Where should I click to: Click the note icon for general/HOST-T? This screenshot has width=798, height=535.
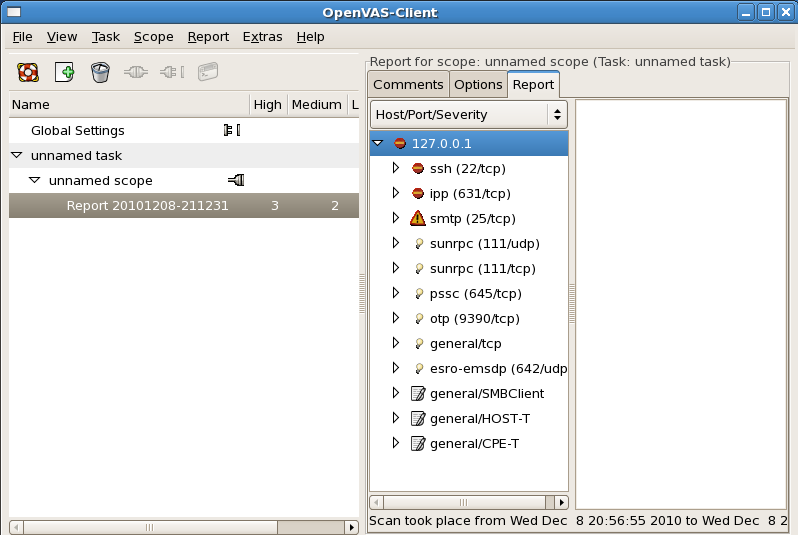tap(418, 418)
